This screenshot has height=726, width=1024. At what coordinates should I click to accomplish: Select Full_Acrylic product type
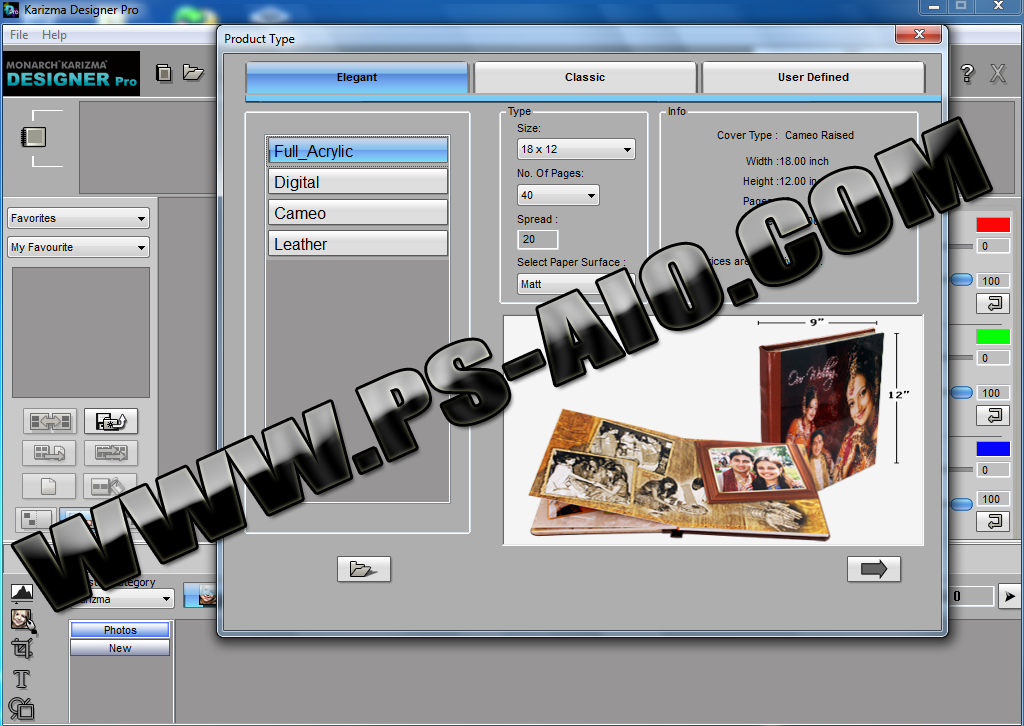(x=358, y=151)
